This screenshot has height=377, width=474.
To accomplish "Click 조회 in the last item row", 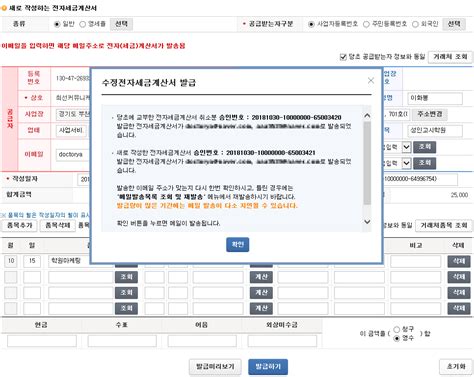I will coord(126,309).
